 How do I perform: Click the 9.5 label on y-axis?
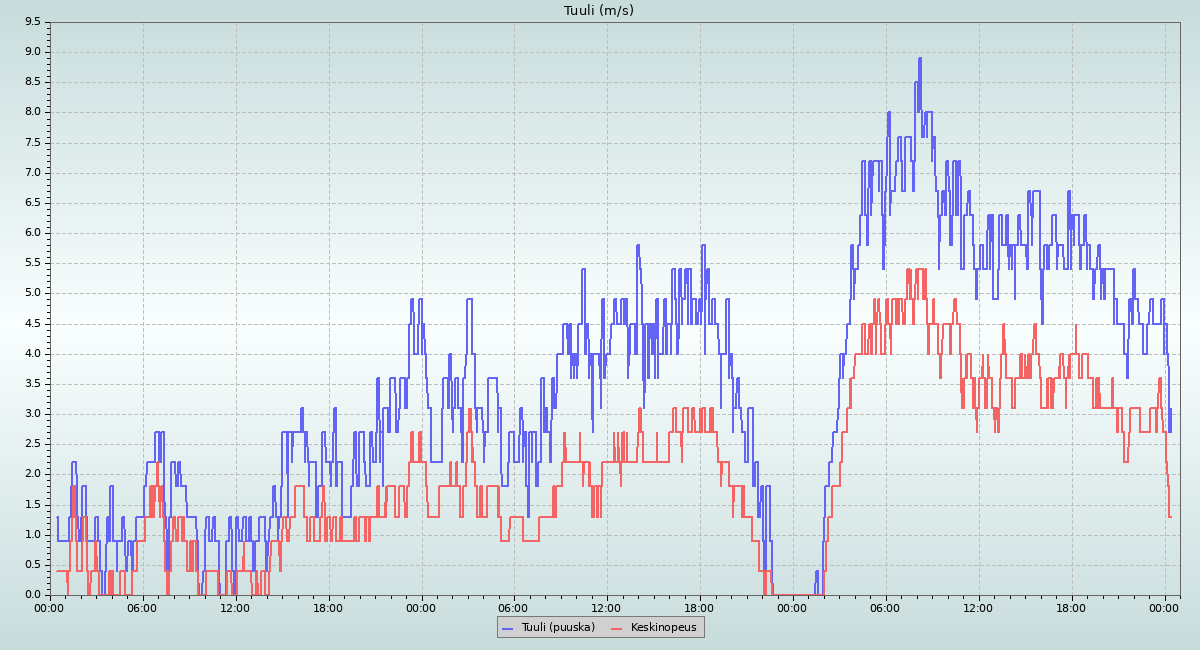pyautogui.click(x=32, y=21)
